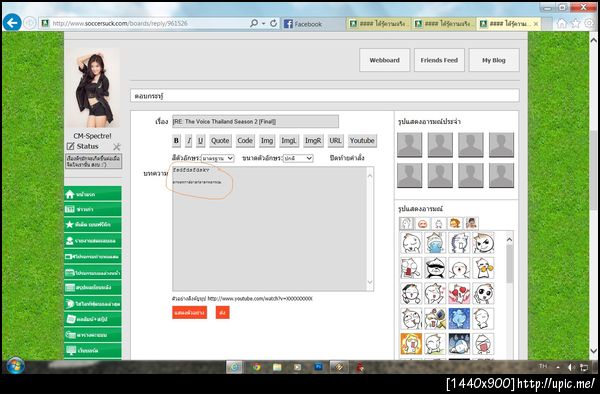
Task: Insert the emoticon with yellow boxing gloves
Action: (483, 268)
